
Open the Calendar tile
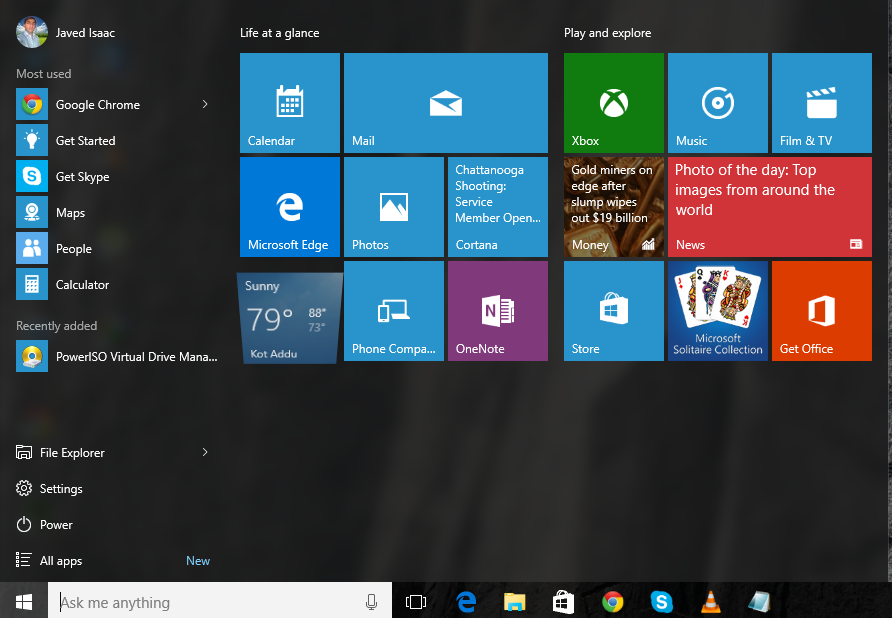[290, 103]
